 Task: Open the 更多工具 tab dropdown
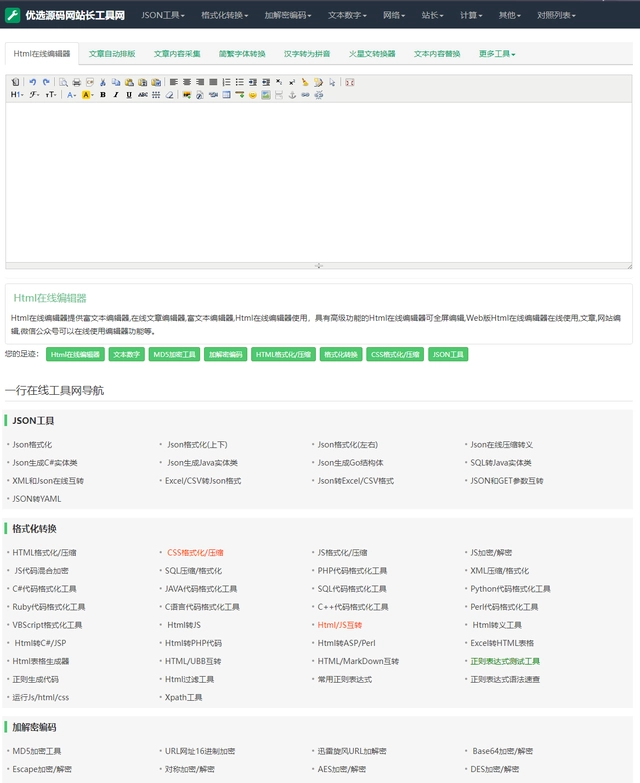497,53
